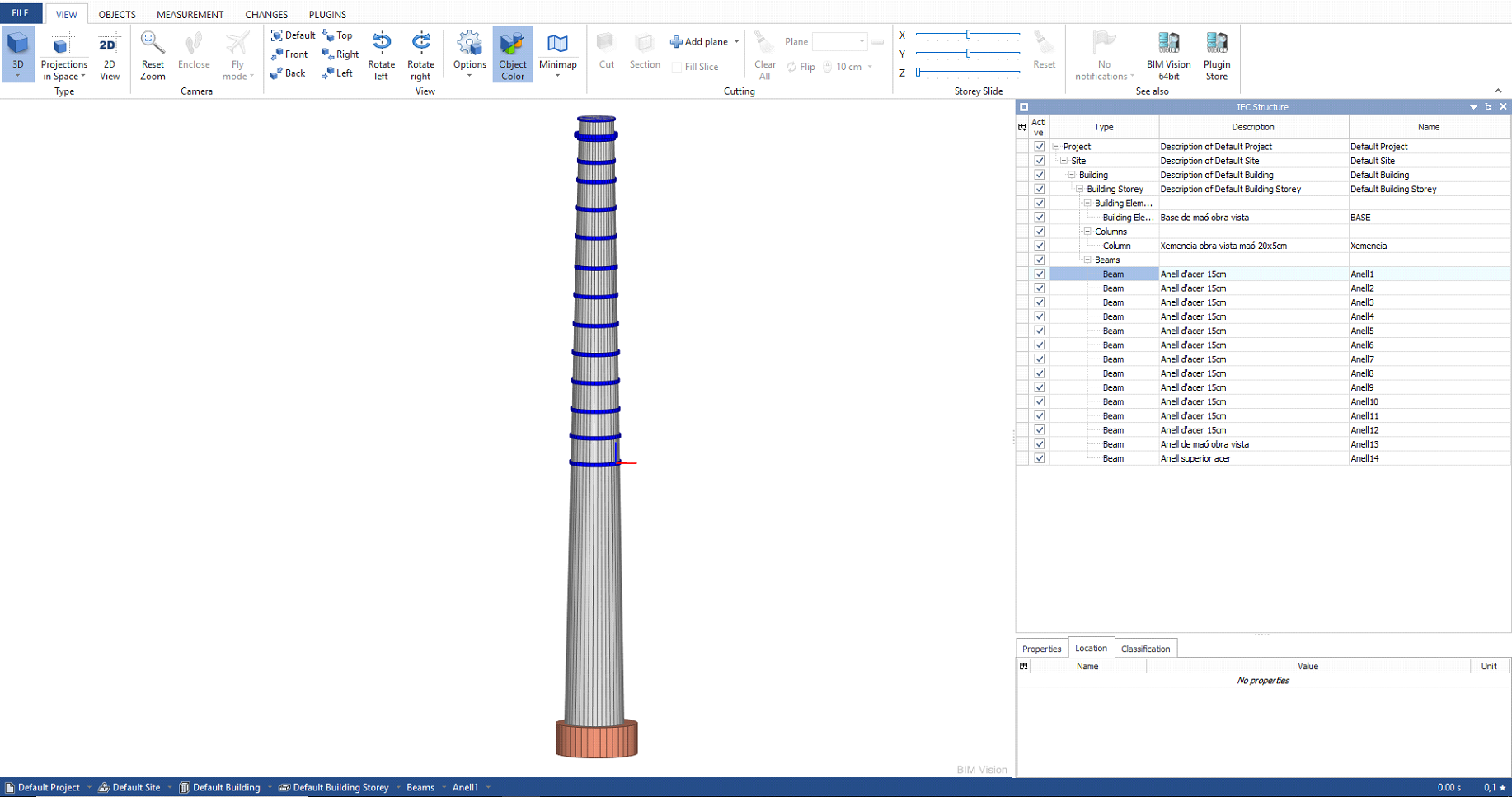
Task: Uncheck Active box for Beams group
Action: pos(1039,260)
